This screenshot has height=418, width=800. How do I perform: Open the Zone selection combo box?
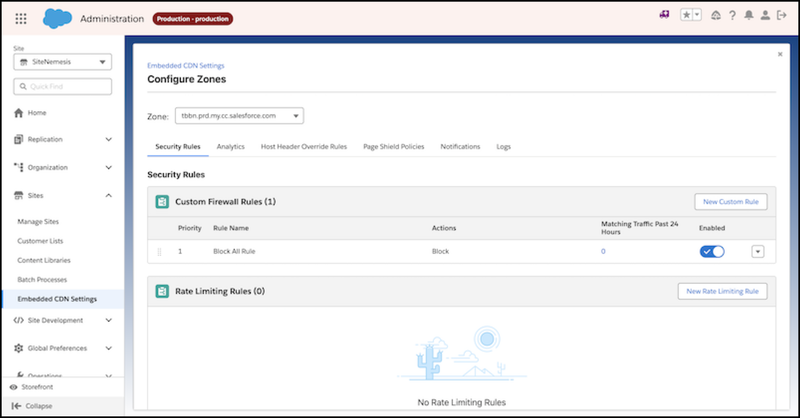coord(239,116)
